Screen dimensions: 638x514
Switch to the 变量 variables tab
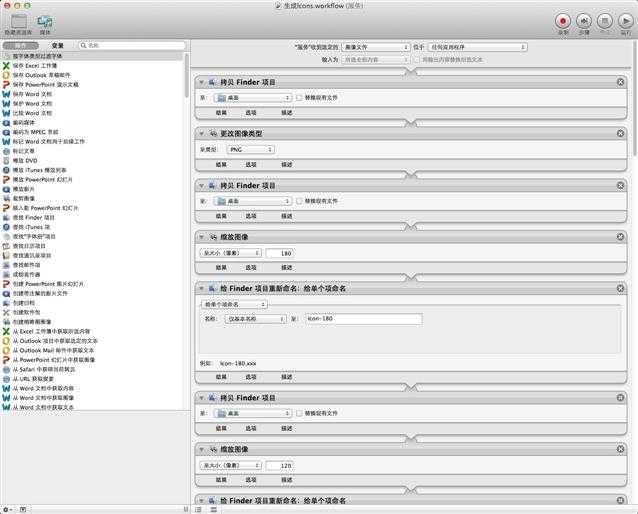click(57, 46)
